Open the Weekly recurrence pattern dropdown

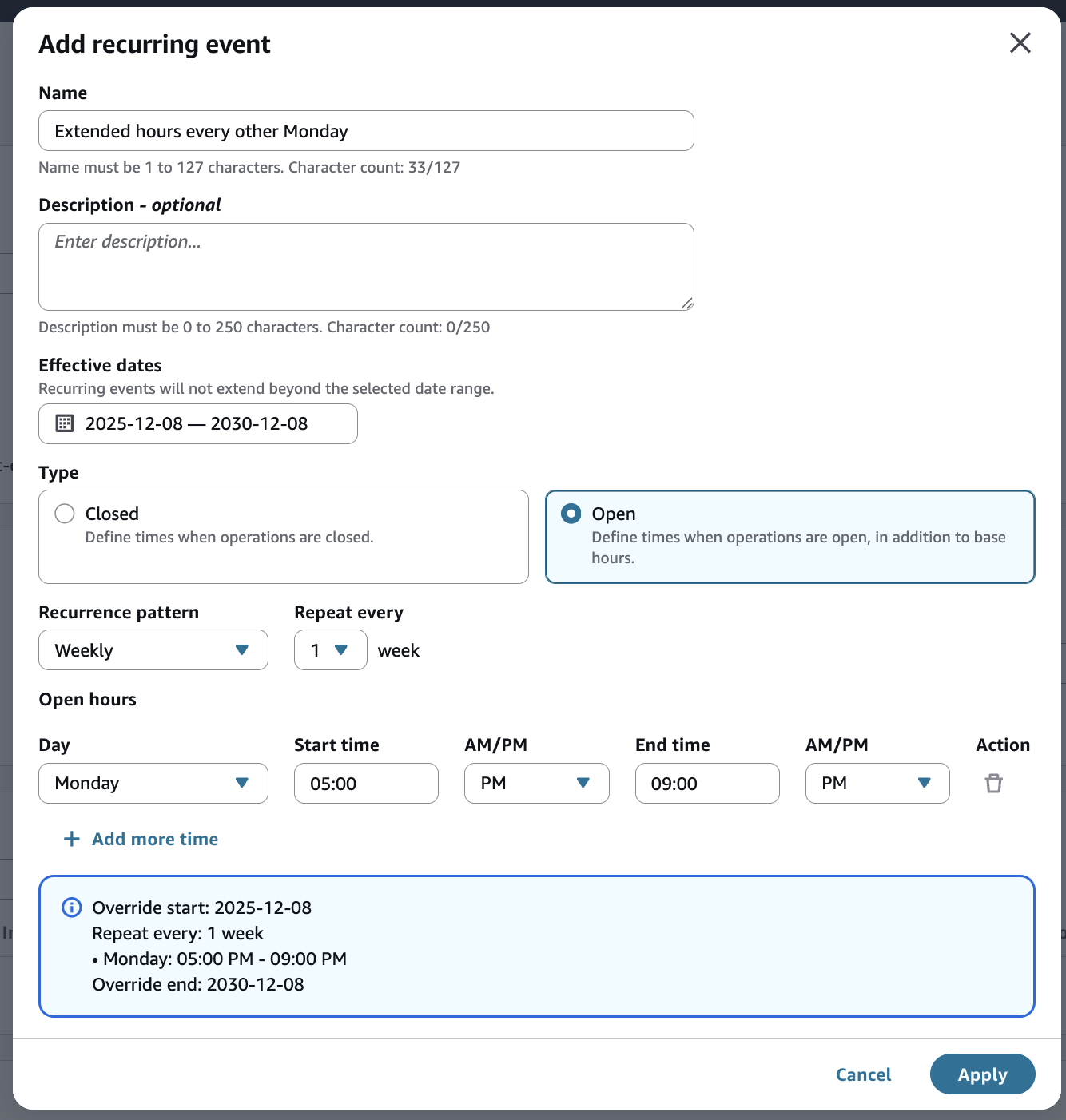(x=153, y=650)
